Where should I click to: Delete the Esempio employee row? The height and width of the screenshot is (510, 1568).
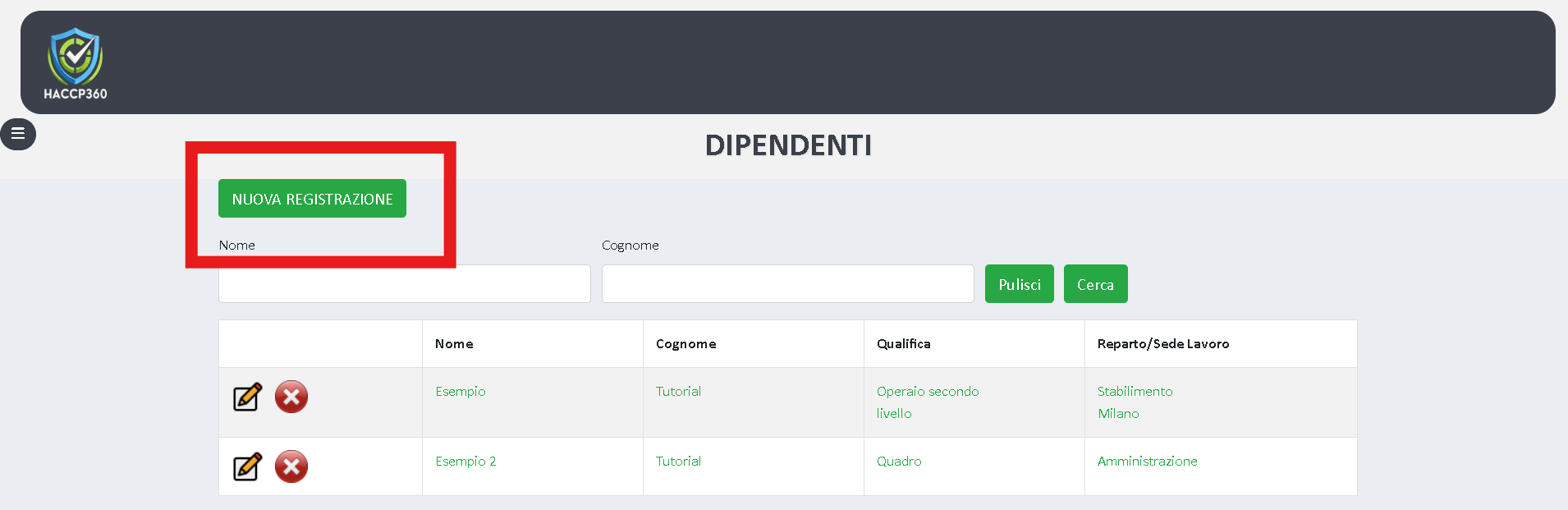pos(291,397)
